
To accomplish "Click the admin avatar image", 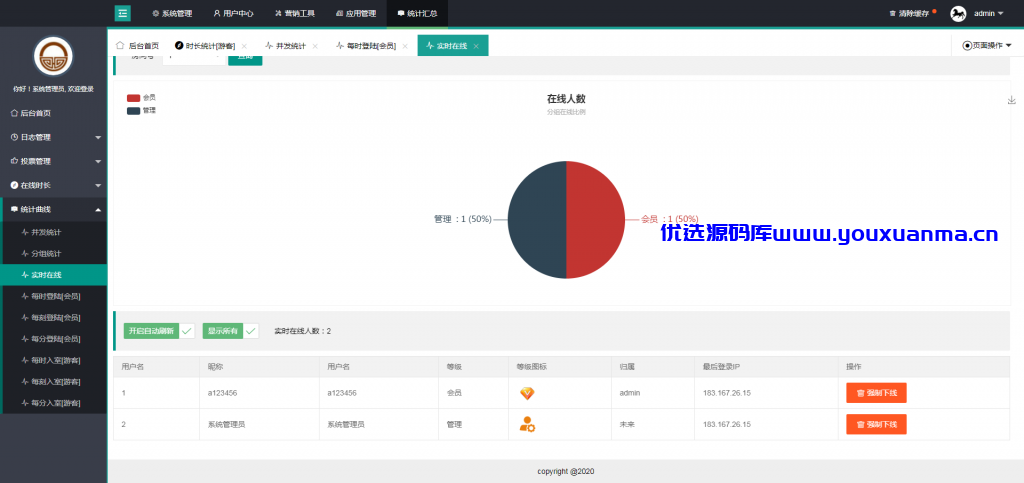I will click(x=958, y=13).
